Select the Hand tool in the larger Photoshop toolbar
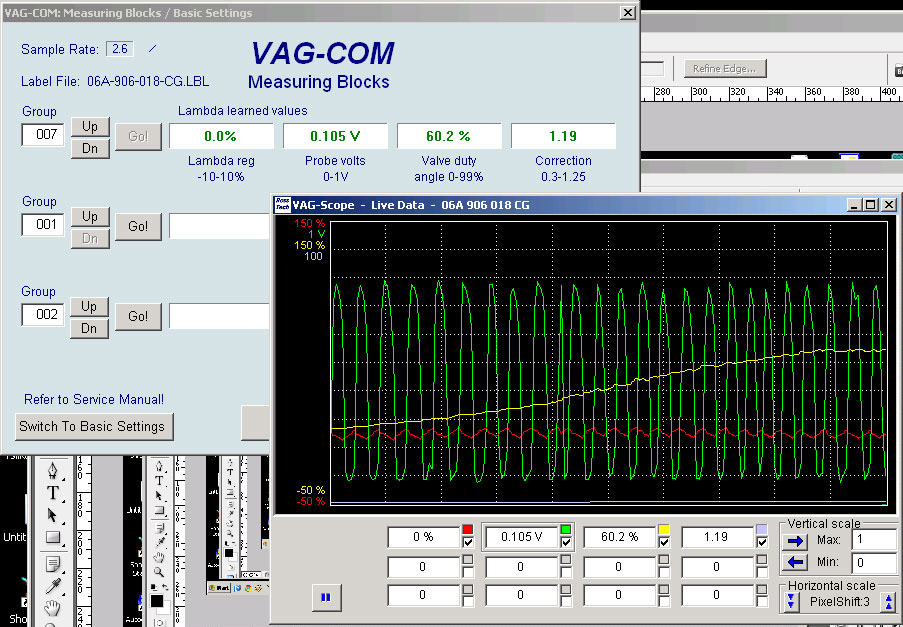Screen dimensions: 903x627 pos(52,607)
